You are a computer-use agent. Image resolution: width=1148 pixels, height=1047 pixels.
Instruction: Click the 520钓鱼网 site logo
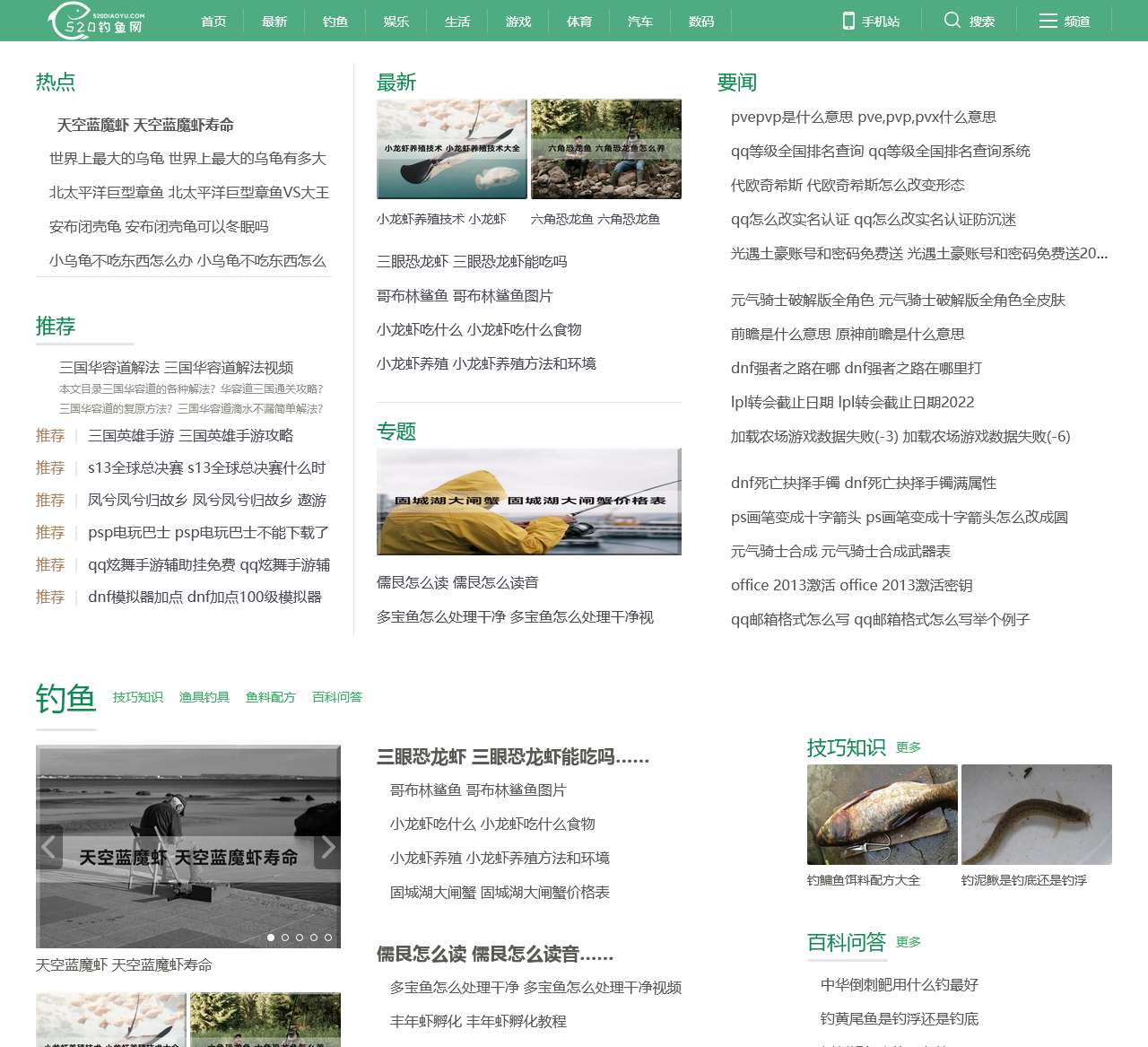[x=94, y=20]
